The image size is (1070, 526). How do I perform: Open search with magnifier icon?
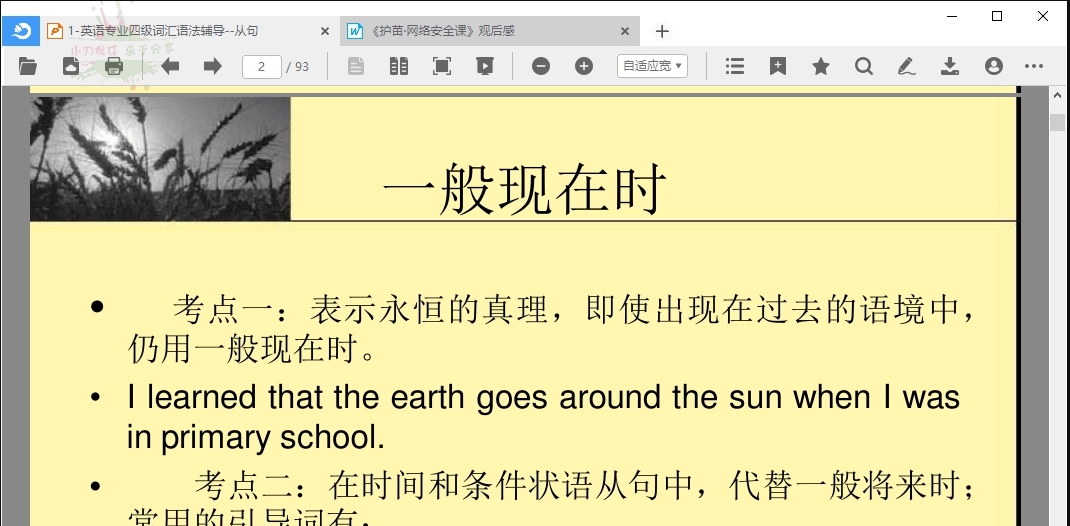tap(864, 66)
